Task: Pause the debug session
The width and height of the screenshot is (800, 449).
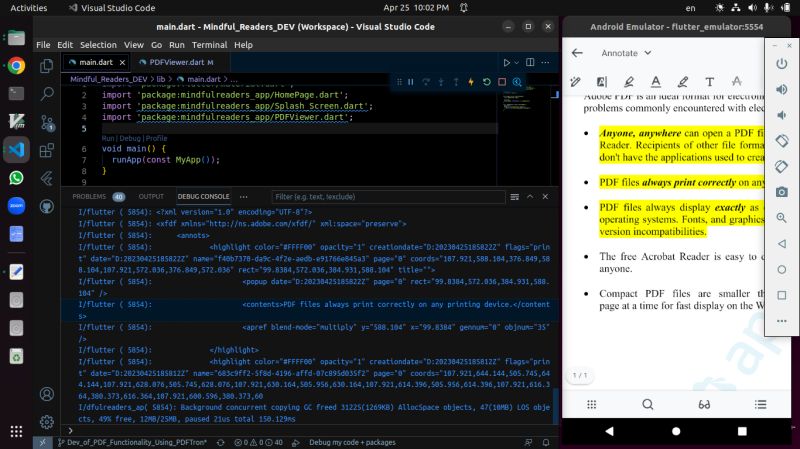Action: click(411, 82)
